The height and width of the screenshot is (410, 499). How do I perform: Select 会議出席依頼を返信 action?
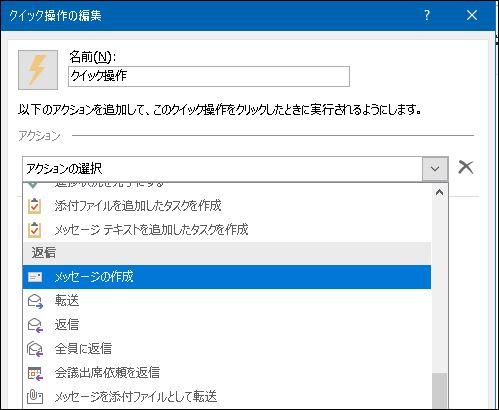(227, 373)
